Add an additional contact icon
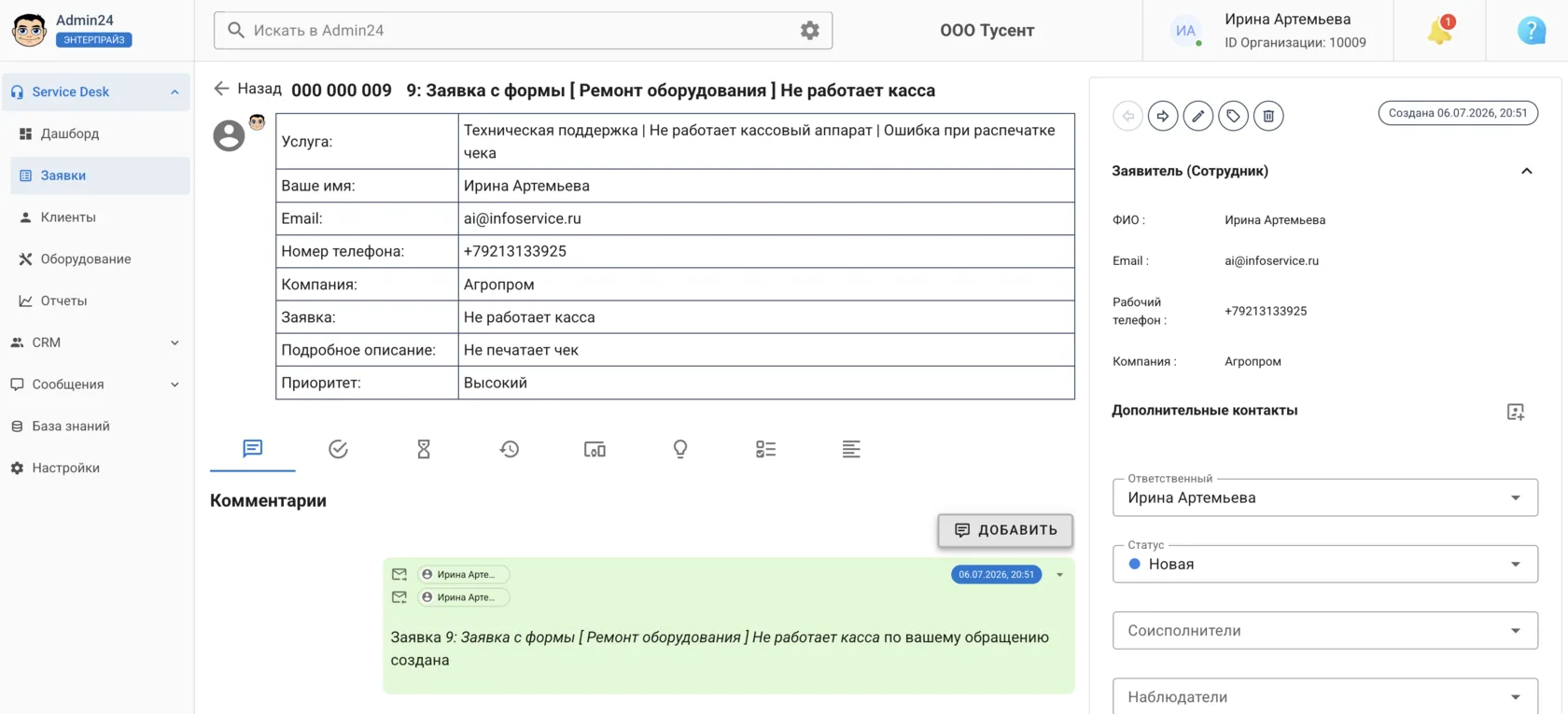This screenshot has width=1568, height=714. 1516,412
